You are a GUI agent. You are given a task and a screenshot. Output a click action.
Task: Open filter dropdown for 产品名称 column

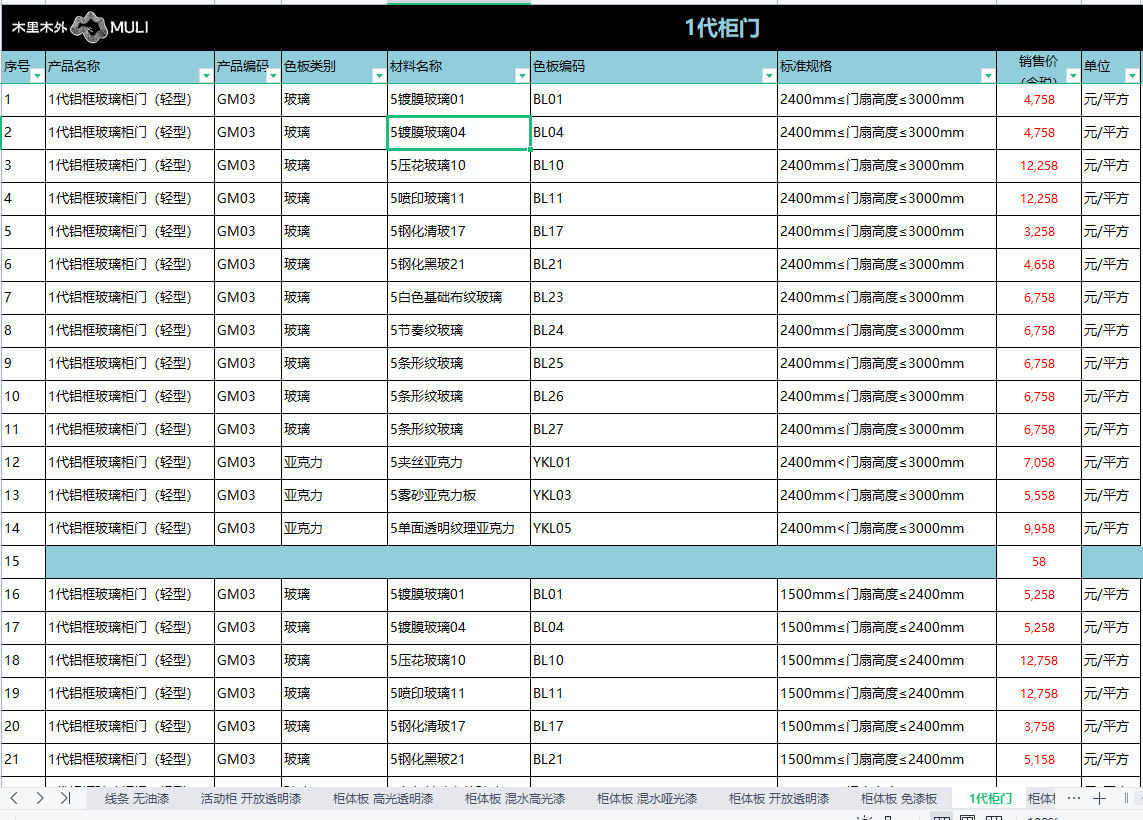point(206,75)
